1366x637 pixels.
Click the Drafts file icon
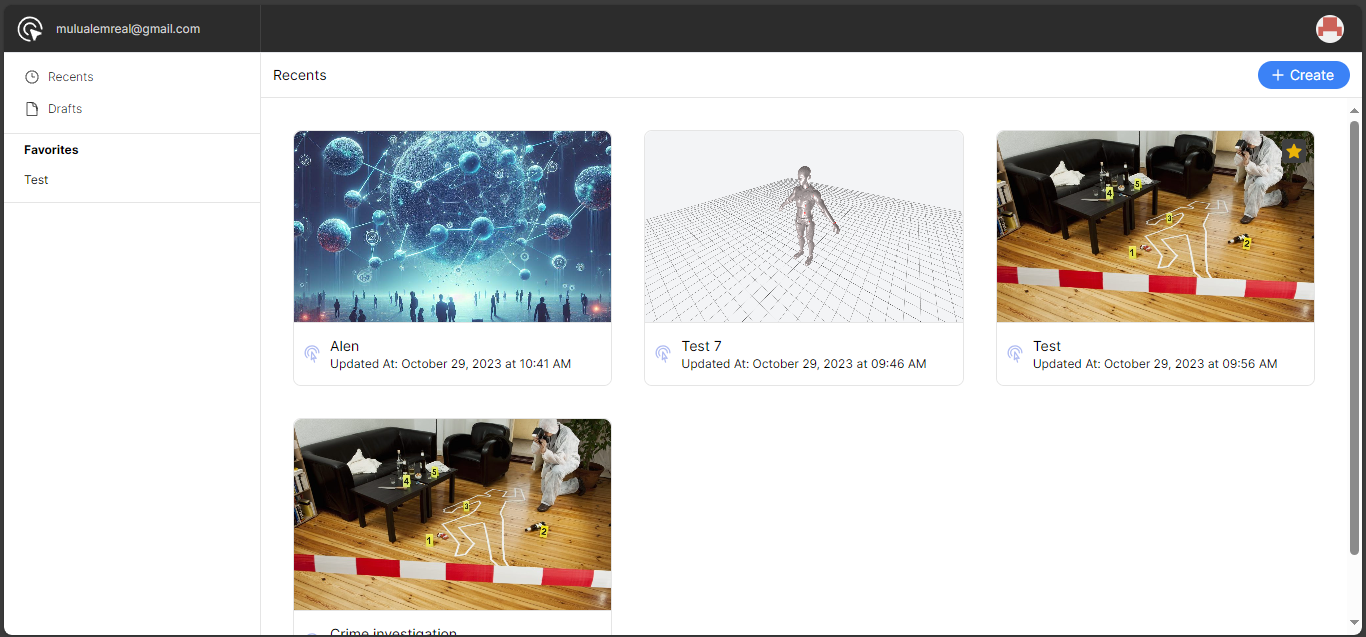pyautogui.click(x=32, y=109)
